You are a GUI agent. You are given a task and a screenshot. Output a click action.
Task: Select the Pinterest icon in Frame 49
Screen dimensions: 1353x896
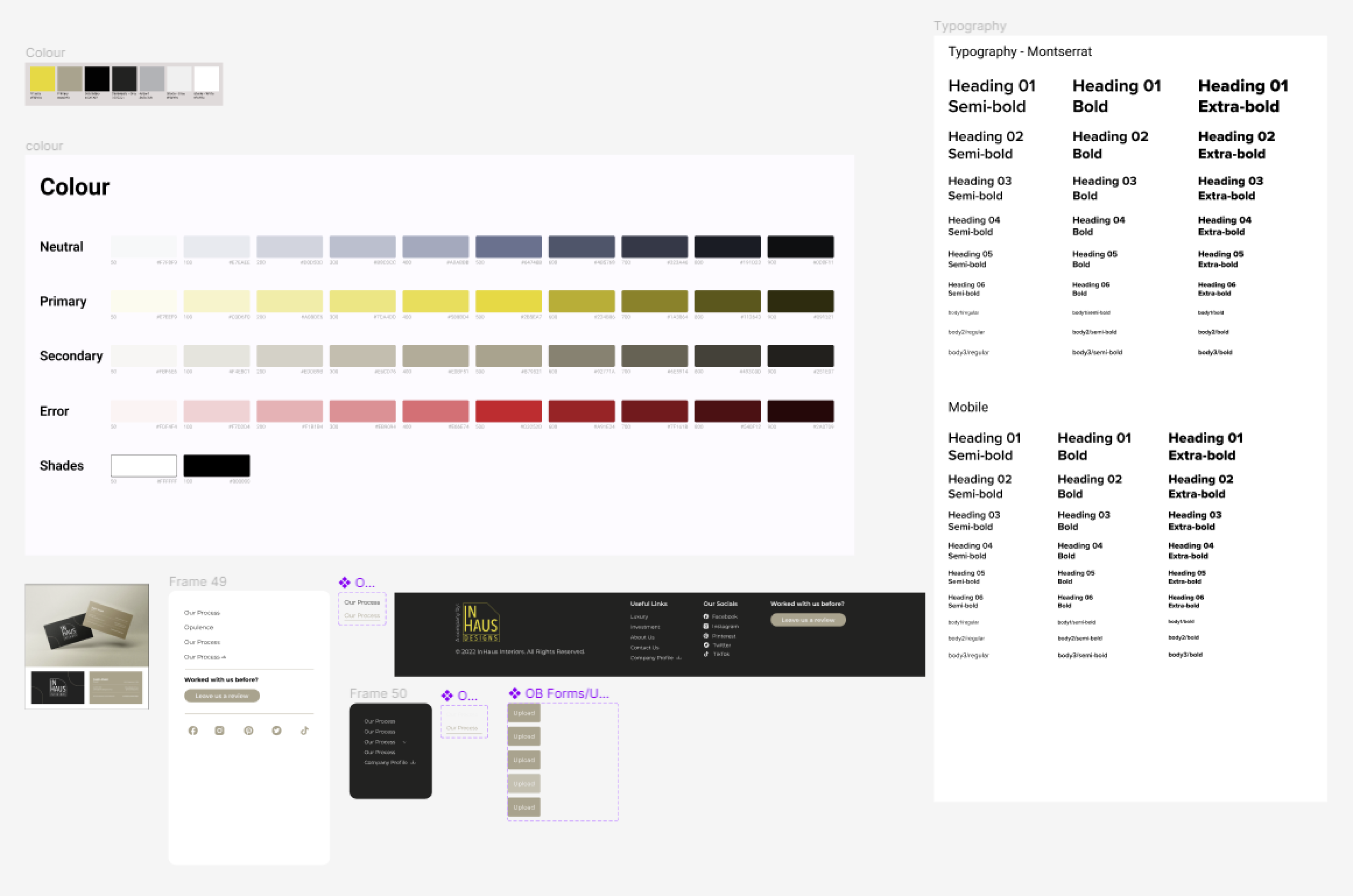[249, 730]
